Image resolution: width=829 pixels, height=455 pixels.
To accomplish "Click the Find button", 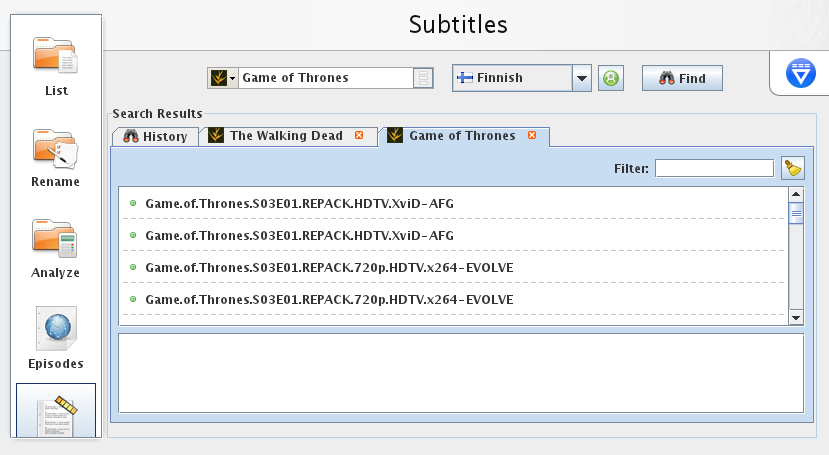I will [682, 78].
